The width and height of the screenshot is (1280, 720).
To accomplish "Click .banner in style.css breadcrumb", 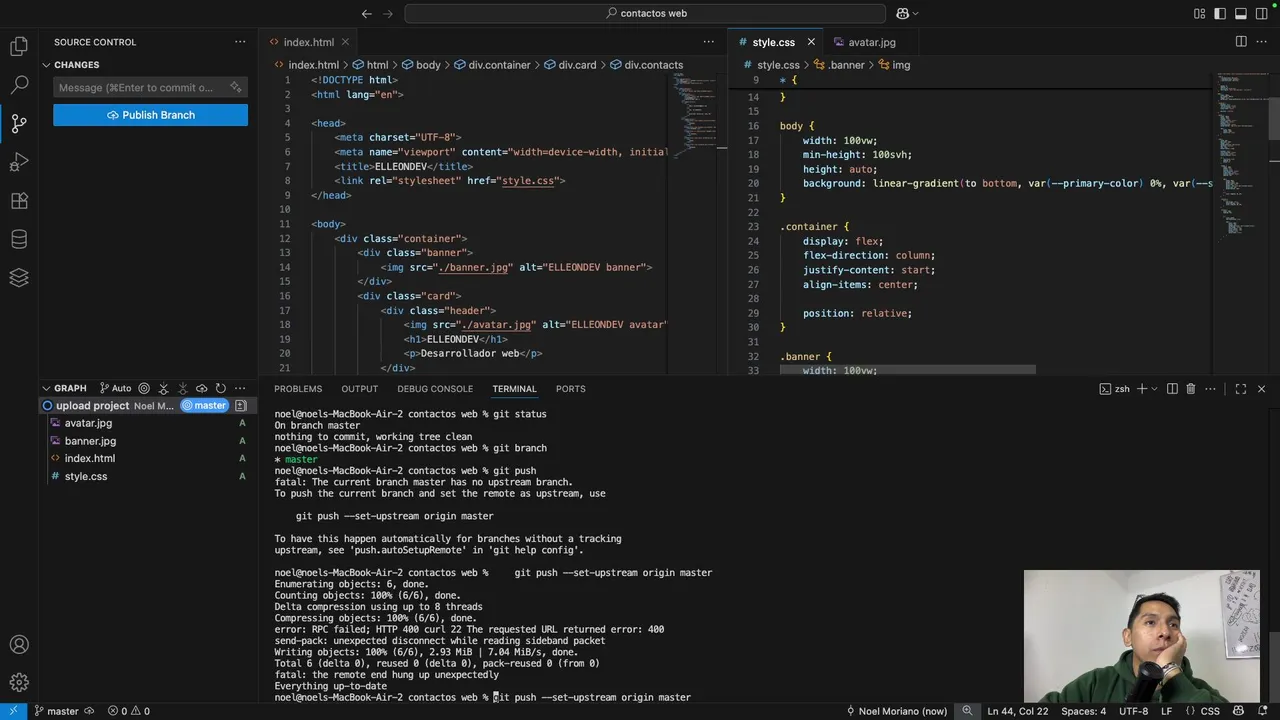I will coord(839,65).
